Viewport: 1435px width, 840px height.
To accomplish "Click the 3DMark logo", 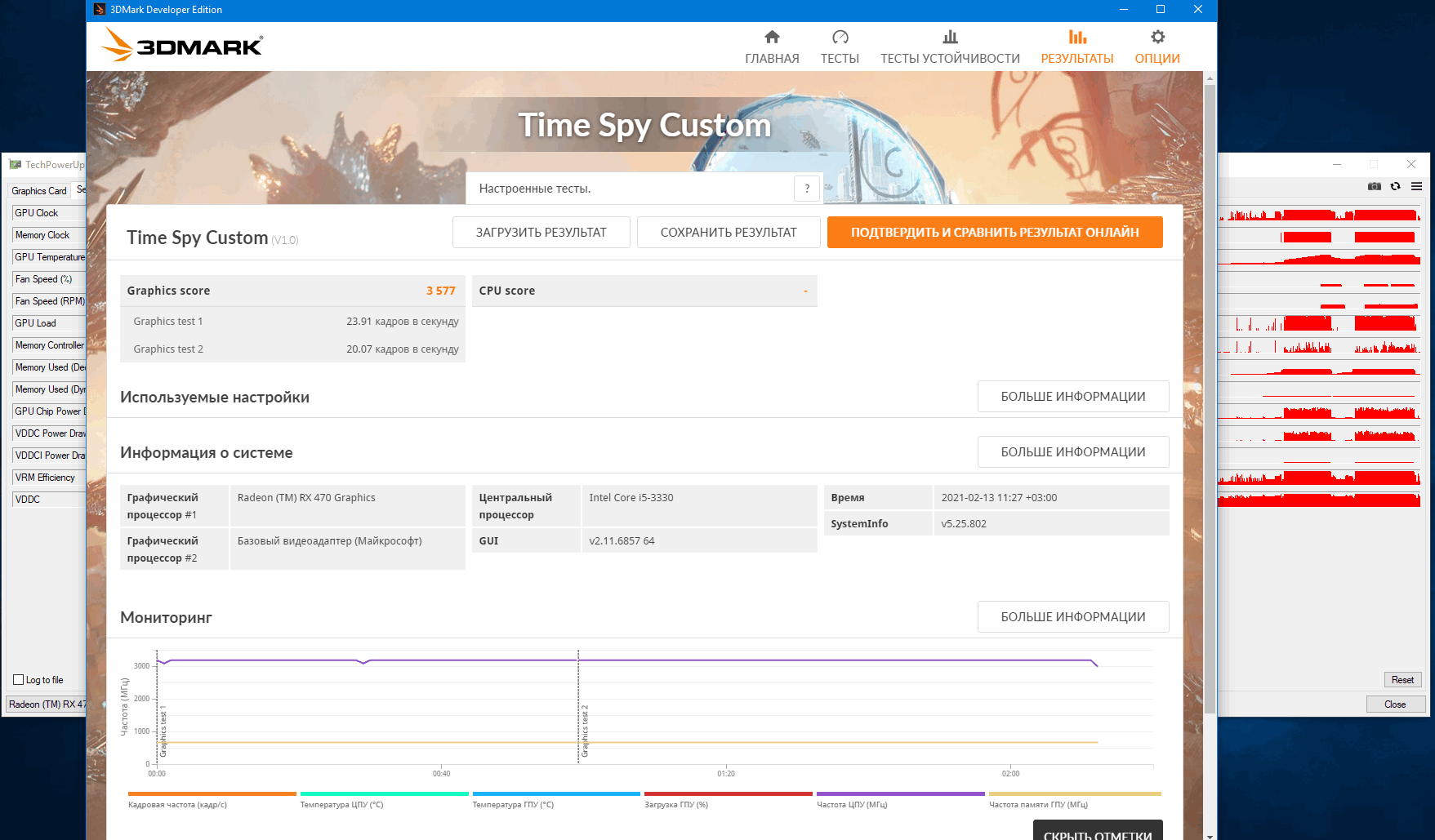I will point(181,45).
